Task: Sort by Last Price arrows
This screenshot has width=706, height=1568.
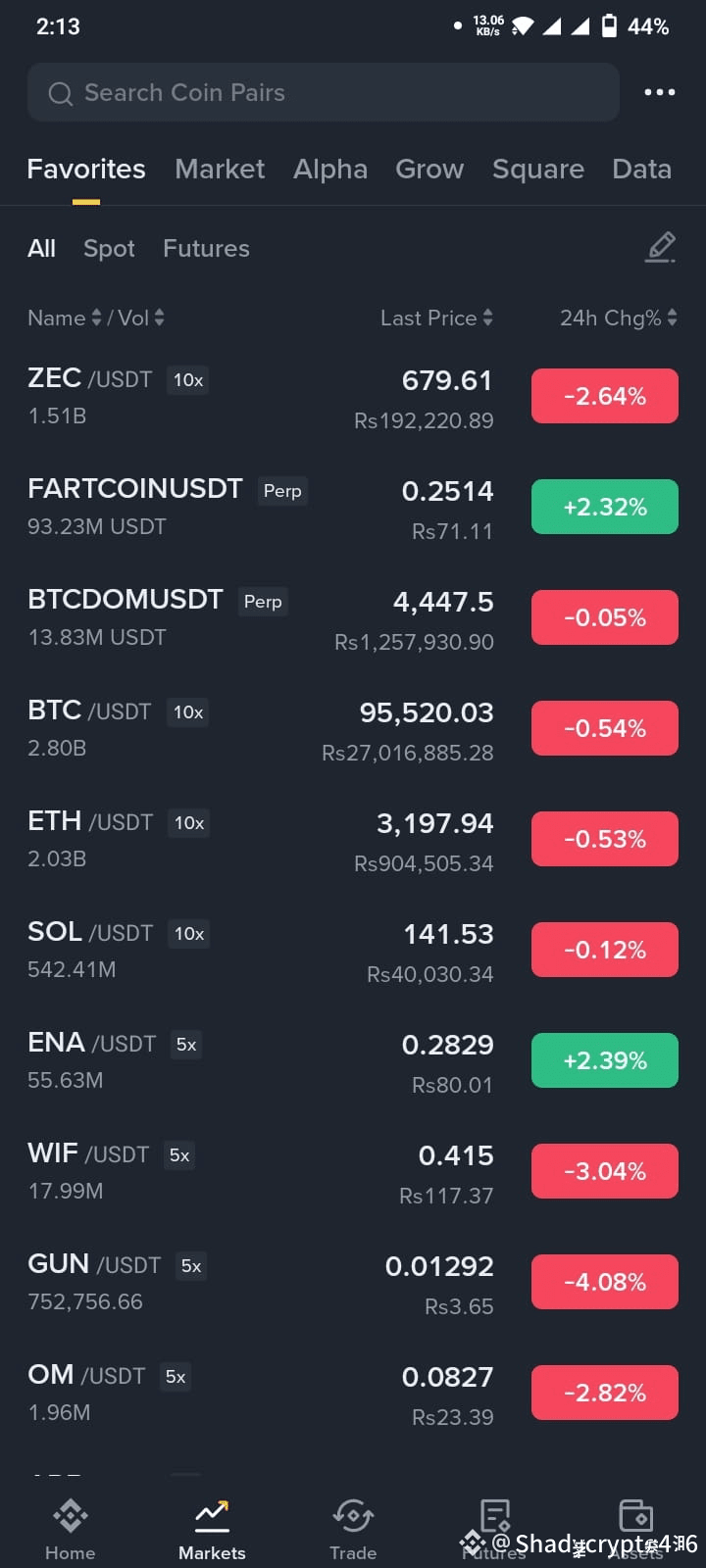Action: (487, 318)
